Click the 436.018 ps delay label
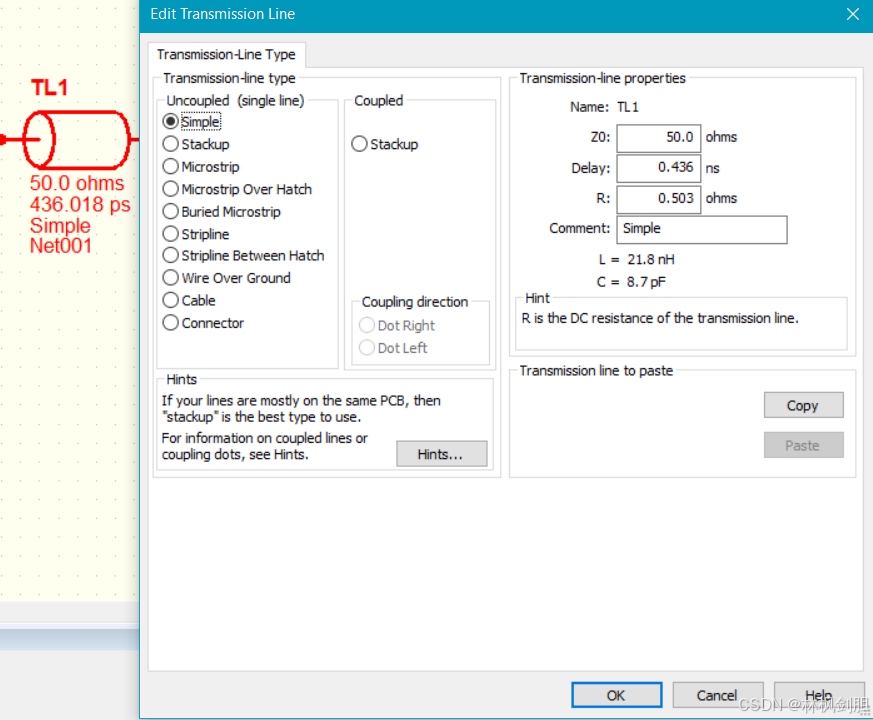 pos(80,204)
